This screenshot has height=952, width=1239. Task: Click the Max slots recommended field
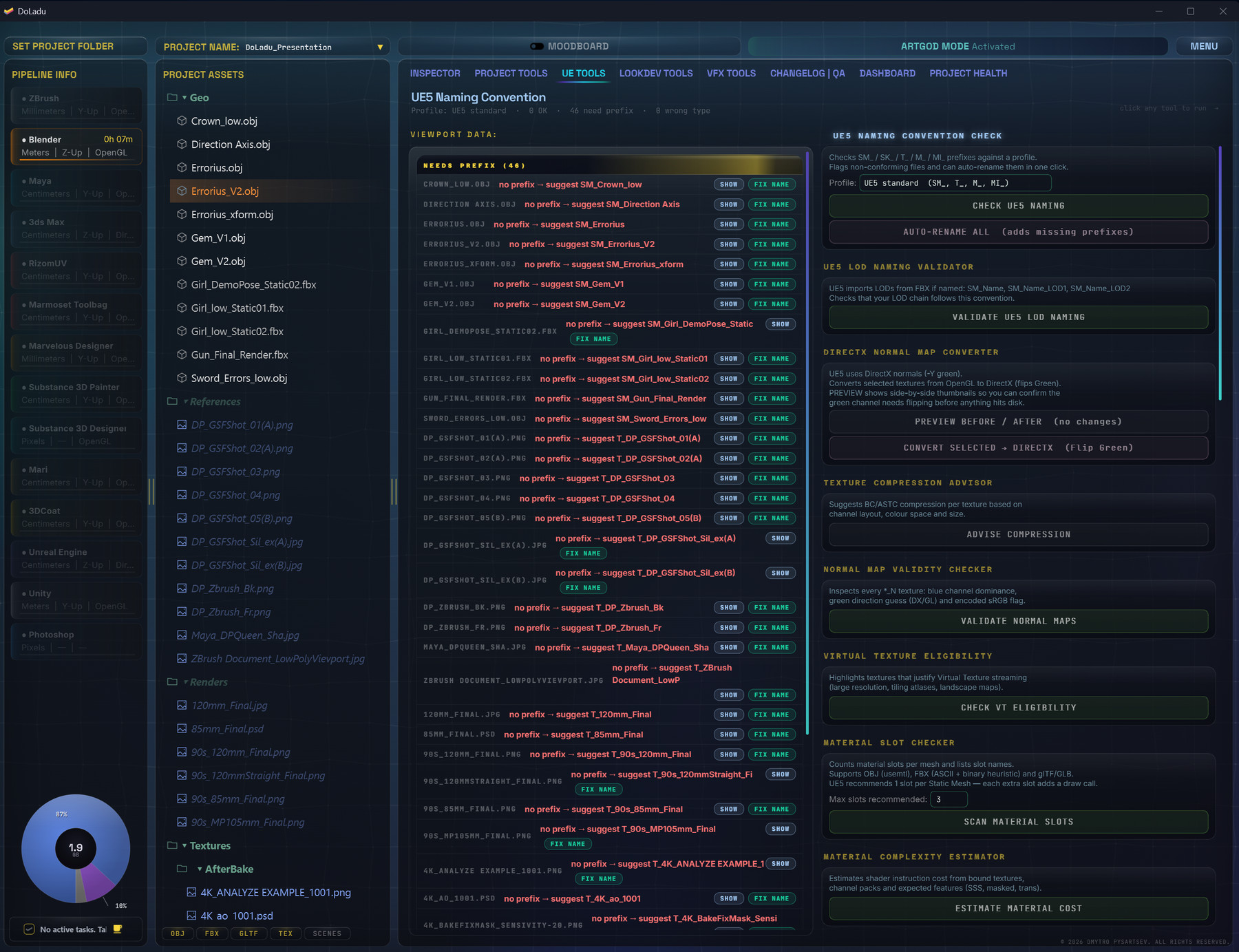point(949,799)
